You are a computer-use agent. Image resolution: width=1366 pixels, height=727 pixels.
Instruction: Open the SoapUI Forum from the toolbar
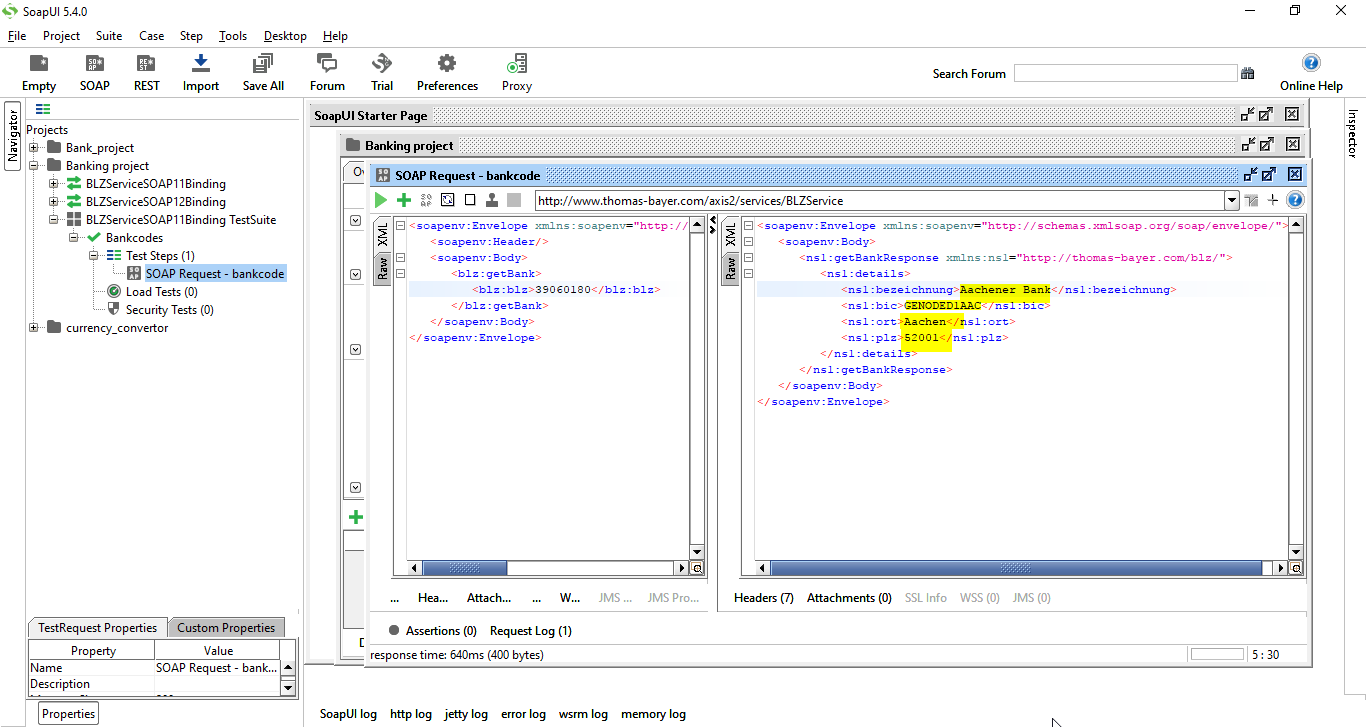pyautogui.click(x=326, y=71)
